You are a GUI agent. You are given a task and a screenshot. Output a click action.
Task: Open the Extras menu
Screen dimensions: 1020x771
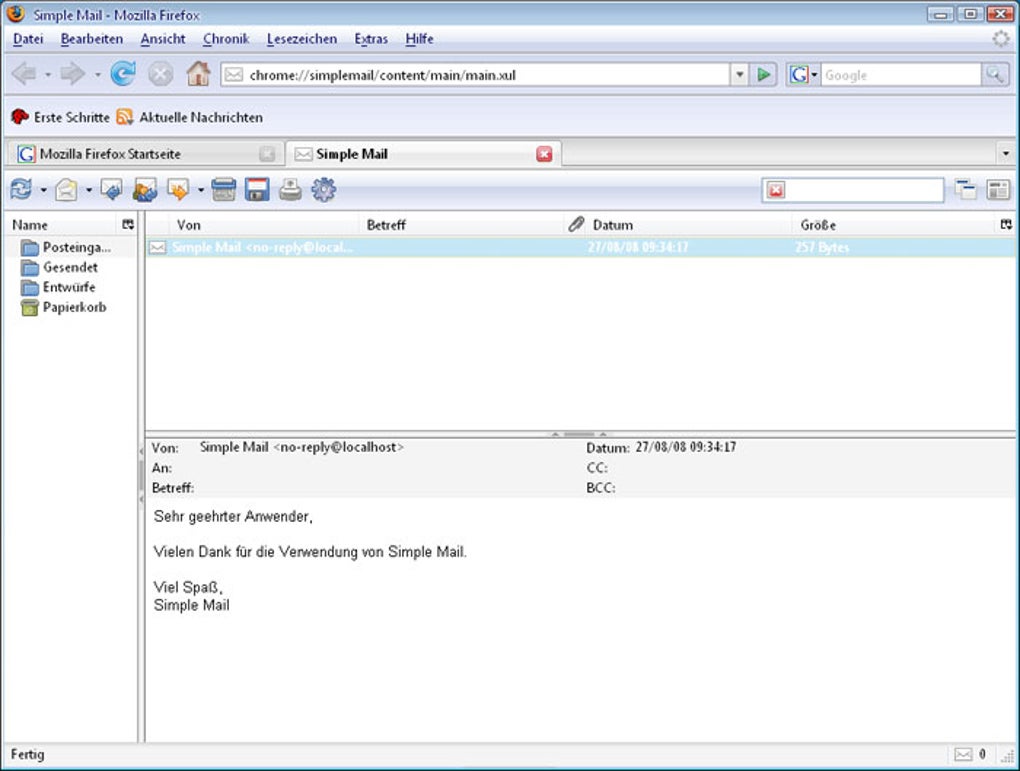371,39
